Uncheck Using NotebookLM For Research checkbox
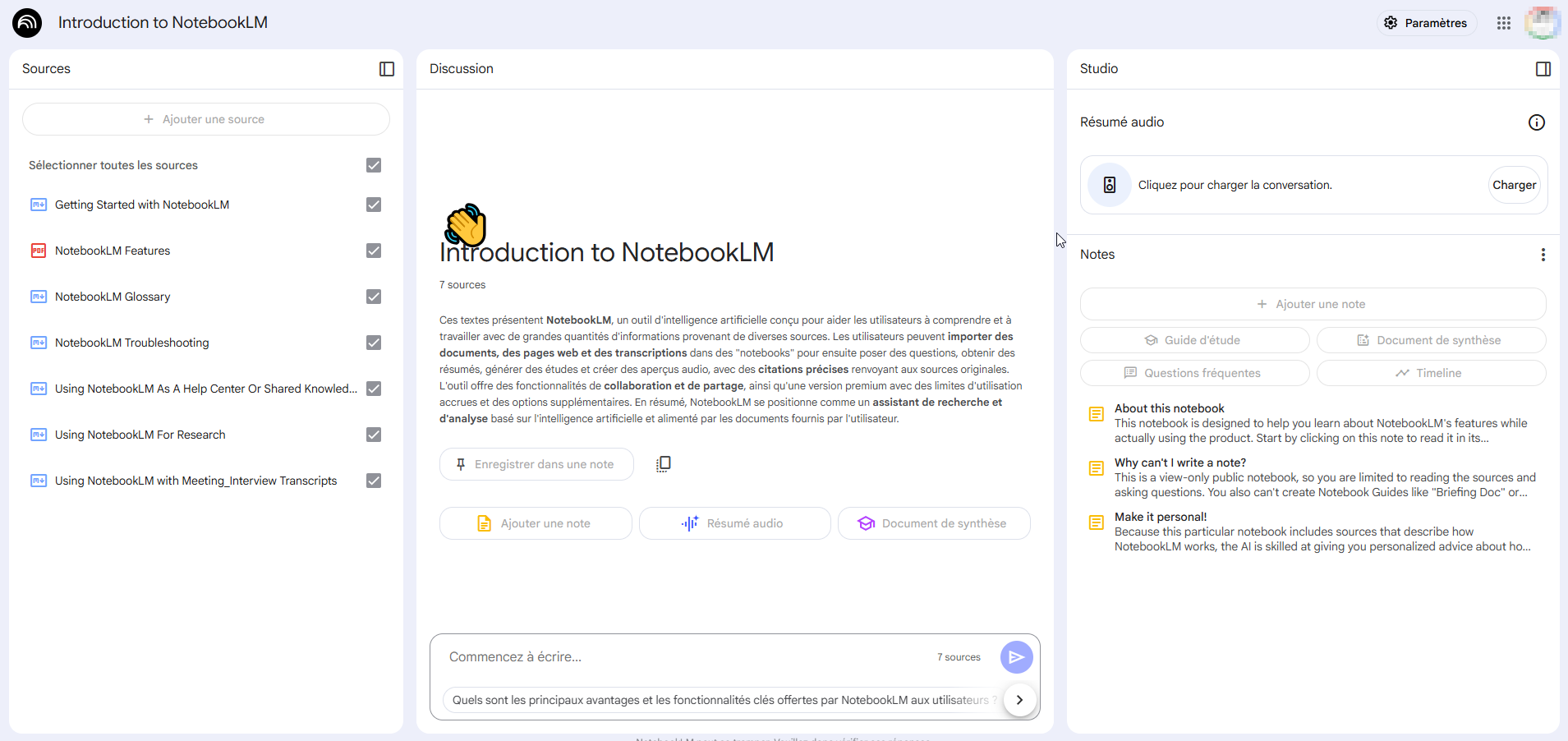 [x=374, y=435]
